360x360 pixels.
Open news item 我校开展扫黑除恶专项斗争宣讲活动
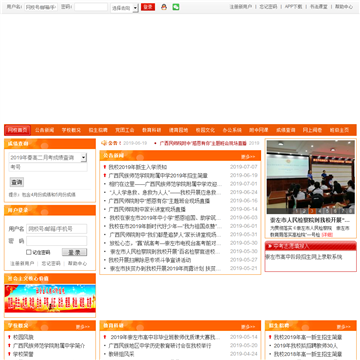(x=150, y=260)
